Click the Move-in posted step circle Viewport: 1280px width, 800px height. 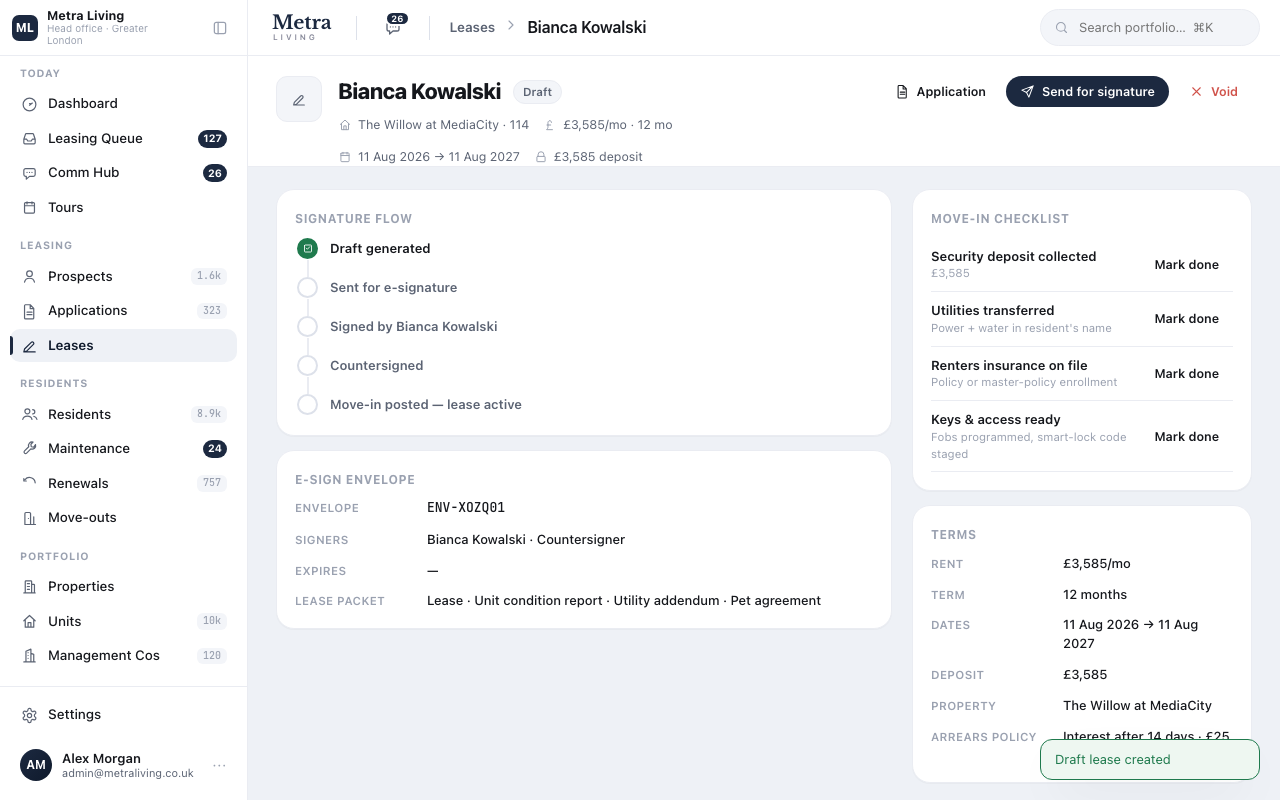307,405
